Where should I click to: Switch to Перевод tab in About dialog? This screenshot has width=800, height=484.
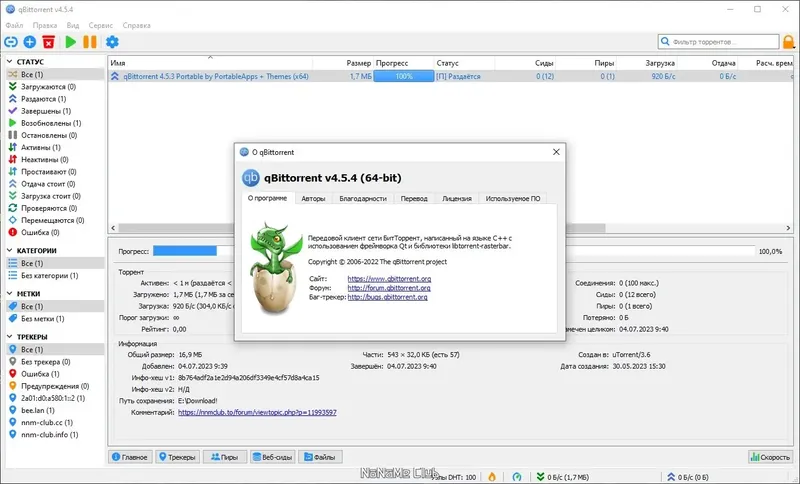click(x=414, y=198)
